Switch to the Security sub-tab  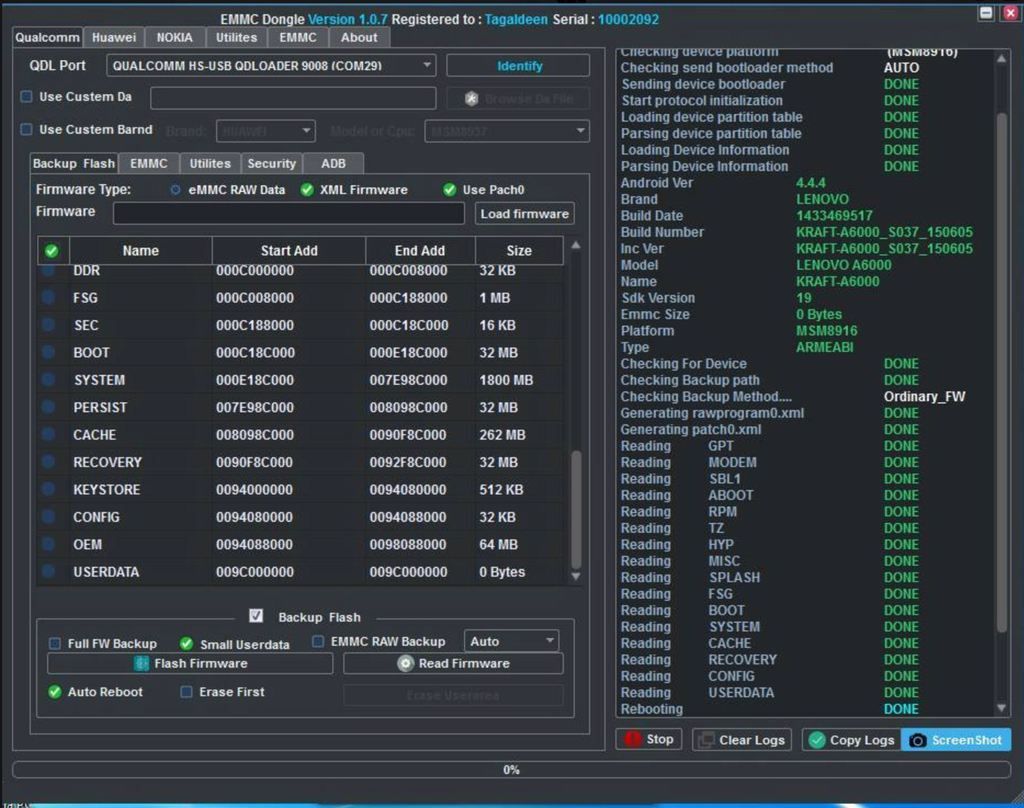(272, 163)
